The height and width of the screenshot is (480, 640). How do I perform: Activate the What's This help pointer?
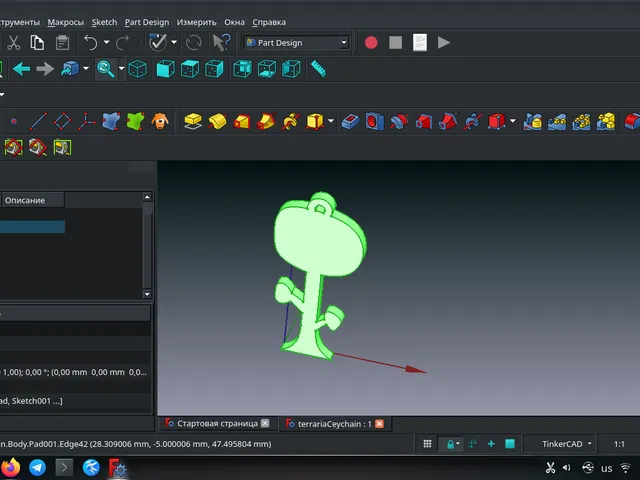222,42
